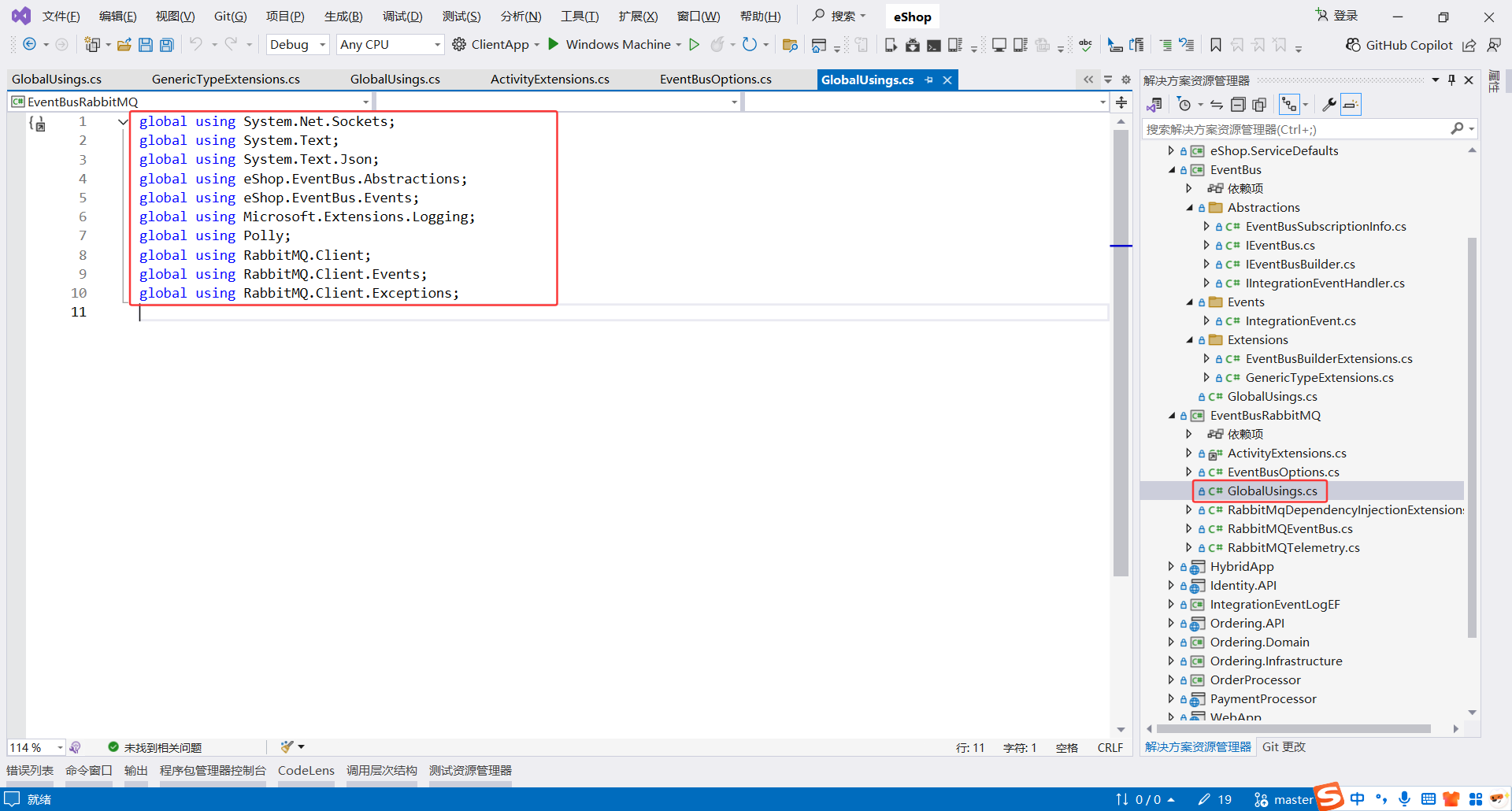Select RabbitMQEventBus.cs in Solution Explorer
This screenshot has width=1512, height=811.
point(1290,528)
